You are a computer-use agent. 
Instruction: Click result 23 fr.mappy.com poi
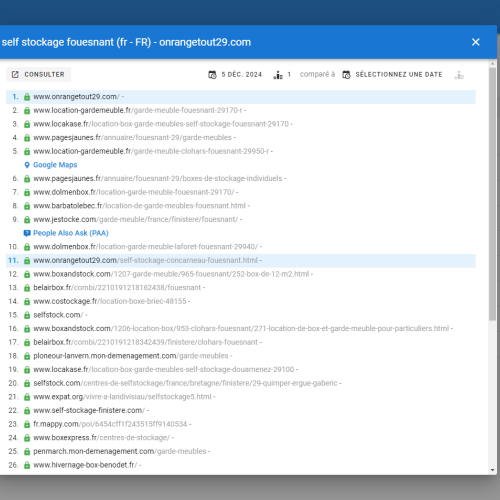tap(110, 424)
